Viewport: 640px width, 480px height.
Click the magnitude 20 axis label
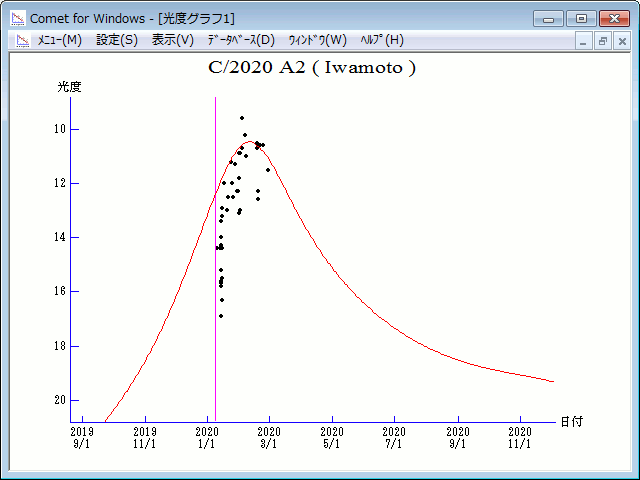coord(60,400)
